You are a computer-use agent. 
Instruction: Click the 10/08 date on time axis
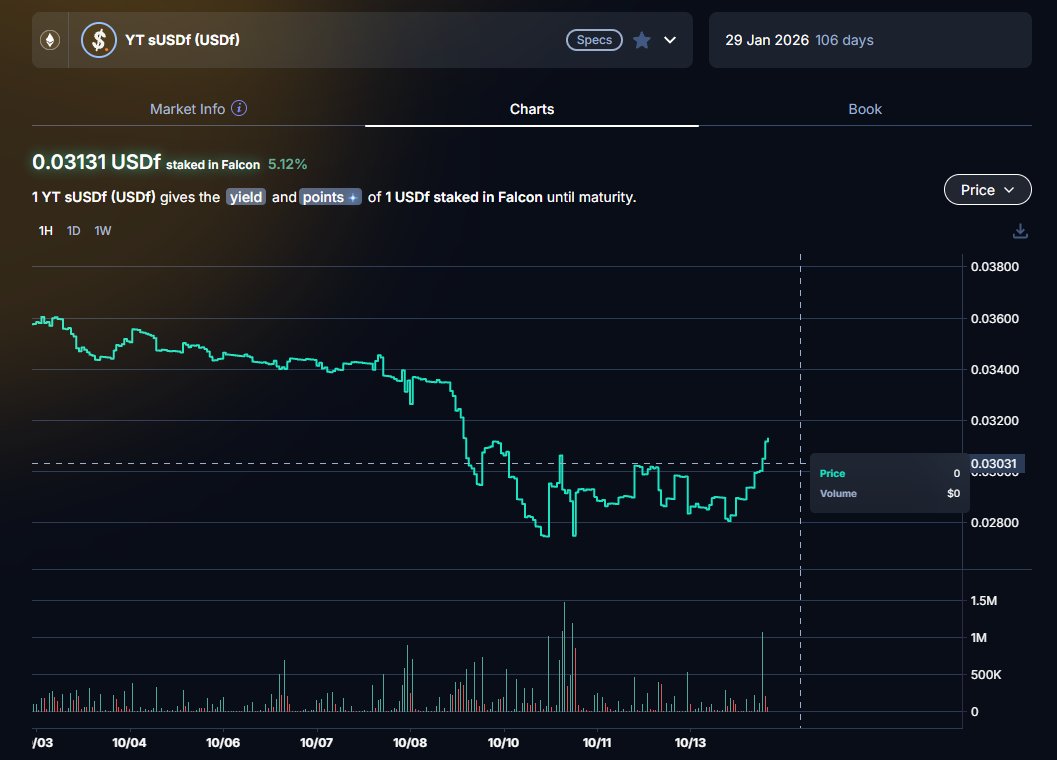(x=410, y=743)
